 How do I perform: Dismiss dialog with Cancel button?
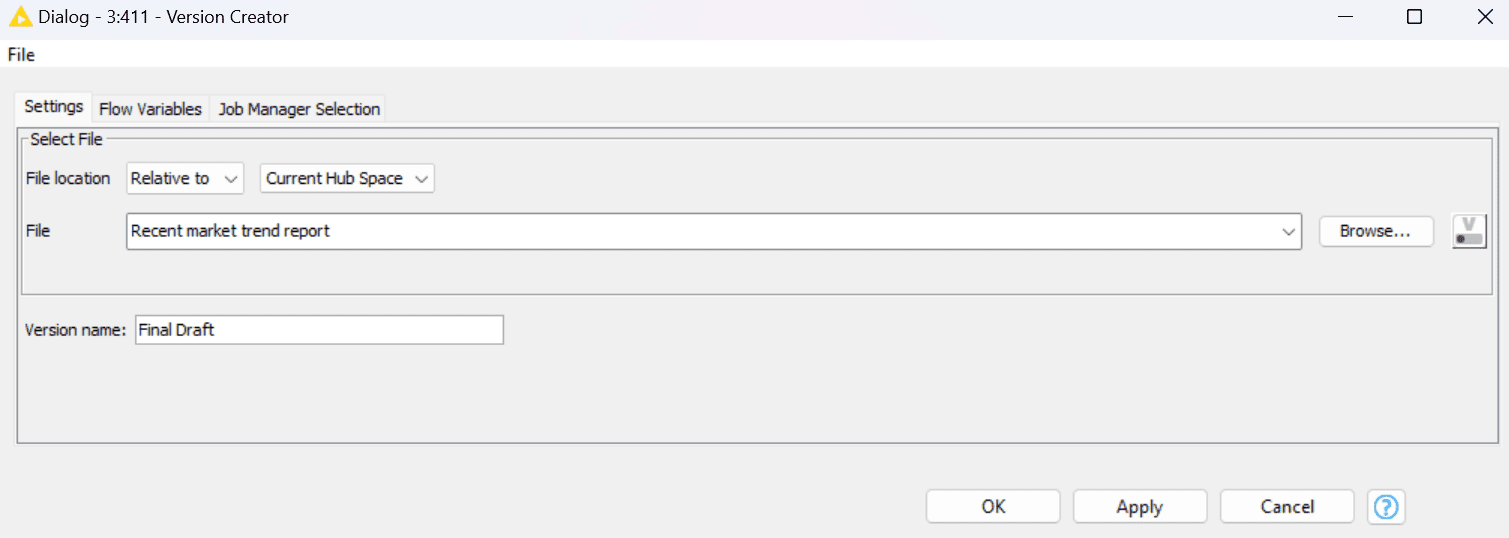pyautogui.click(x=1287, y=507)
